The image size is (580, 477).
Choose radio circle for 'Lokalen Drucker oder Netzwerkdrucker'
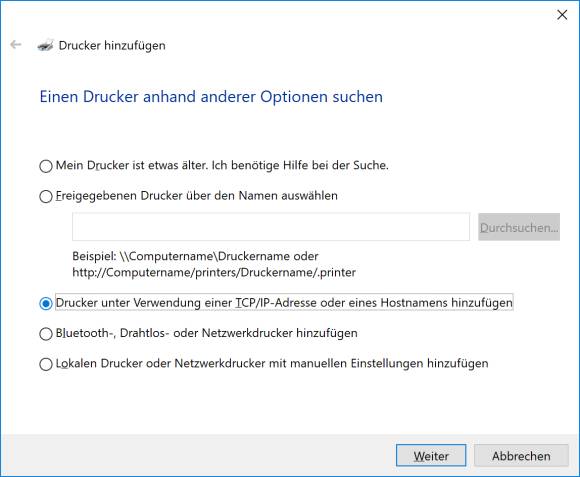click(46, 364)
